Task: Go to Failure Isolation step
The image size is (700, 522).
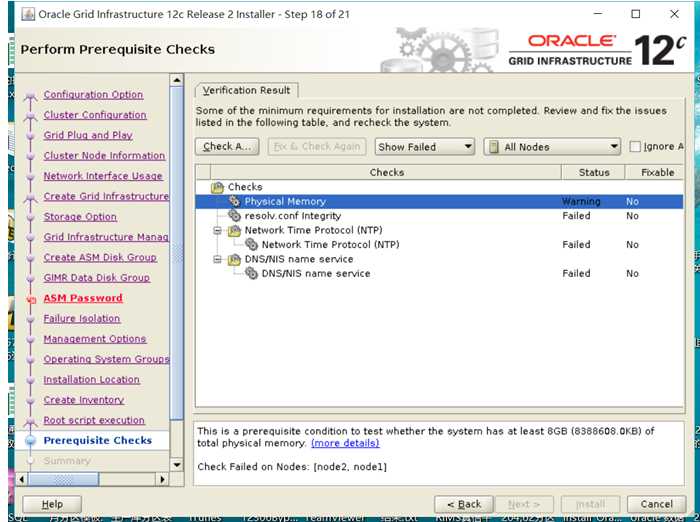Action: pyautogui.click(x=82, y=318)
